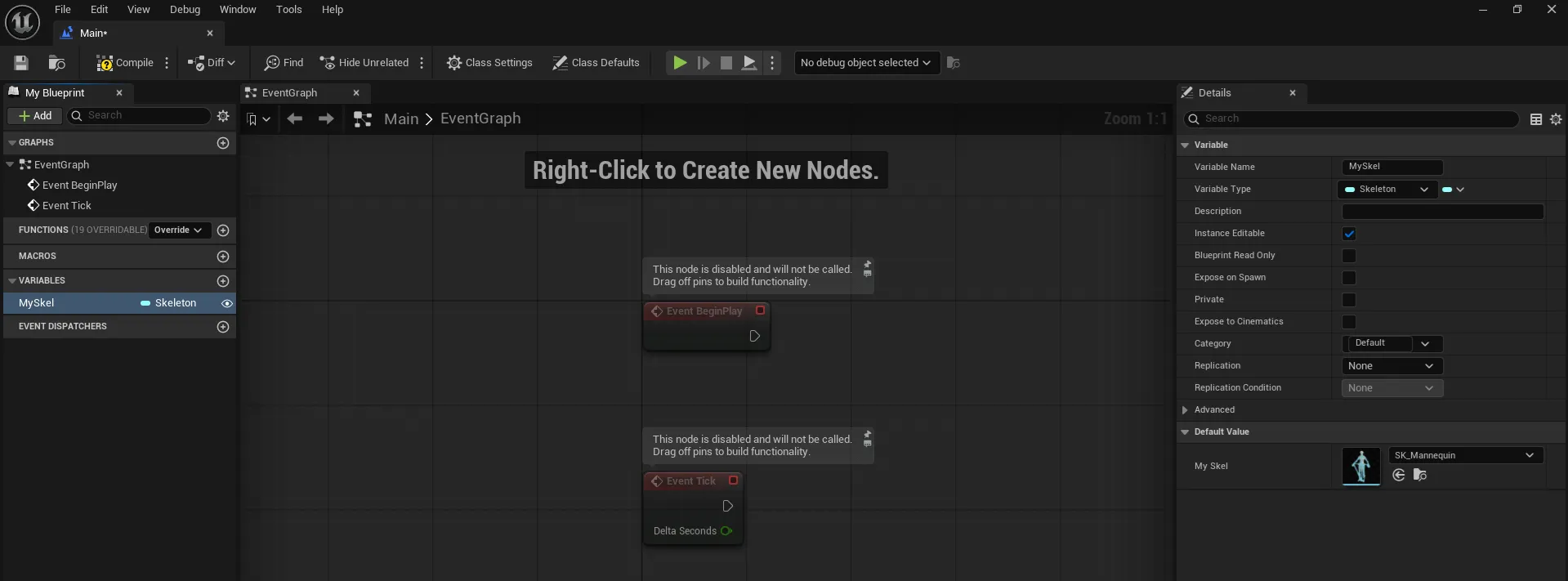
Task: Open the Diff dropdown
Action: (211, 63)
